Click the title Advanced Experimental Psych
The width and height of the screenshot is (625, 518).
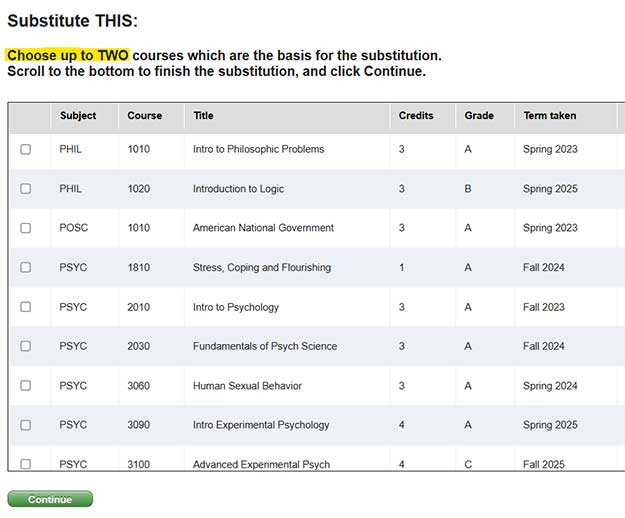pyautogui.click(x=261, y=464)
